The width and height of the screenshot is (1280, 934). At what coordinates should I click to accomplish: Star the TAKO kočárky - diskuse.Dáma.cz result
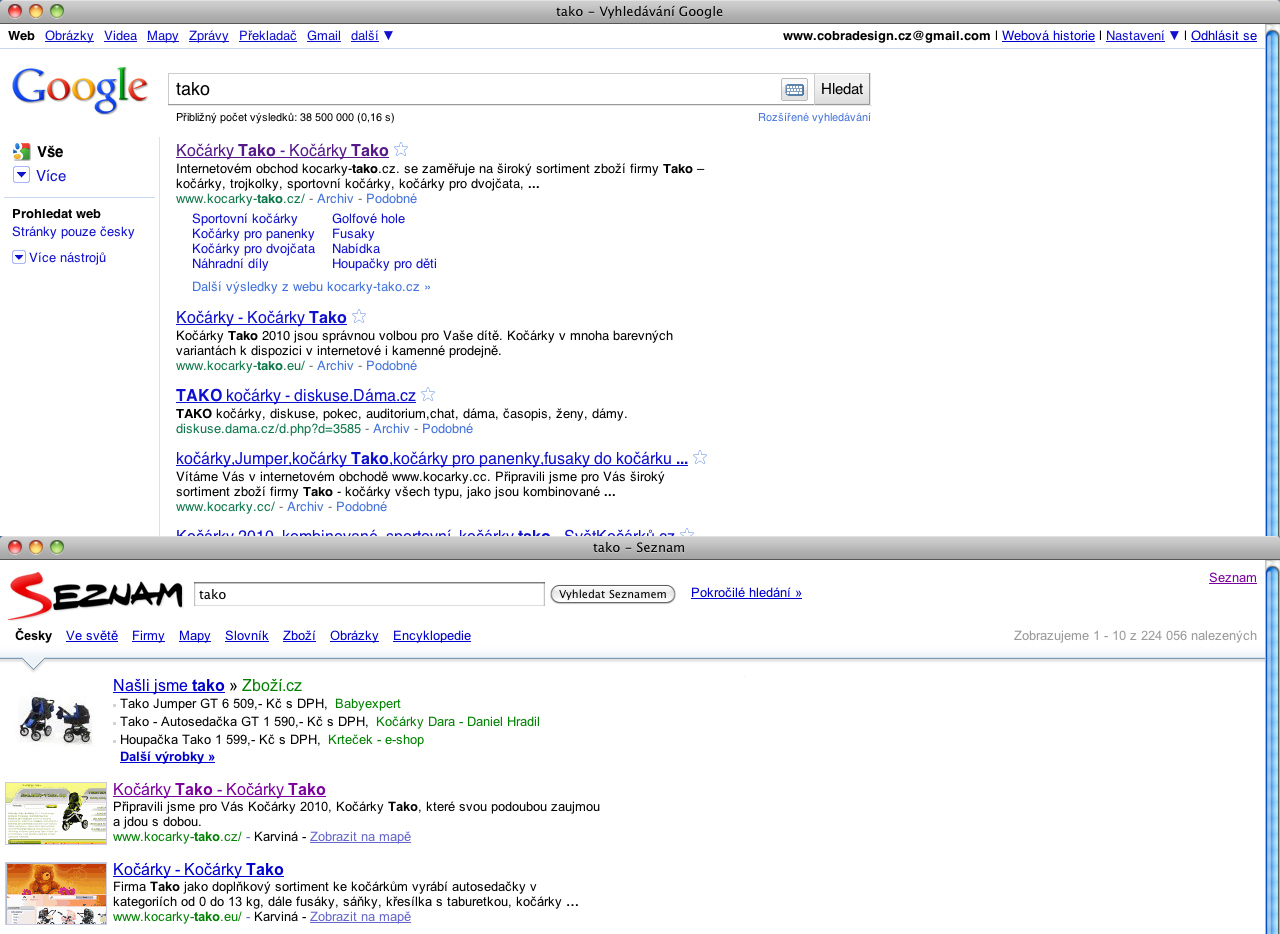pyautogui.click(x=428, y=394)
